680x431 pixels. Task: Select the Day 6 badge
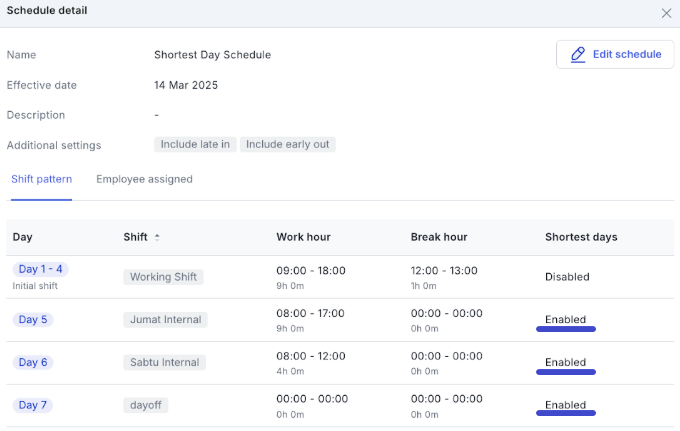coord(33,362)
